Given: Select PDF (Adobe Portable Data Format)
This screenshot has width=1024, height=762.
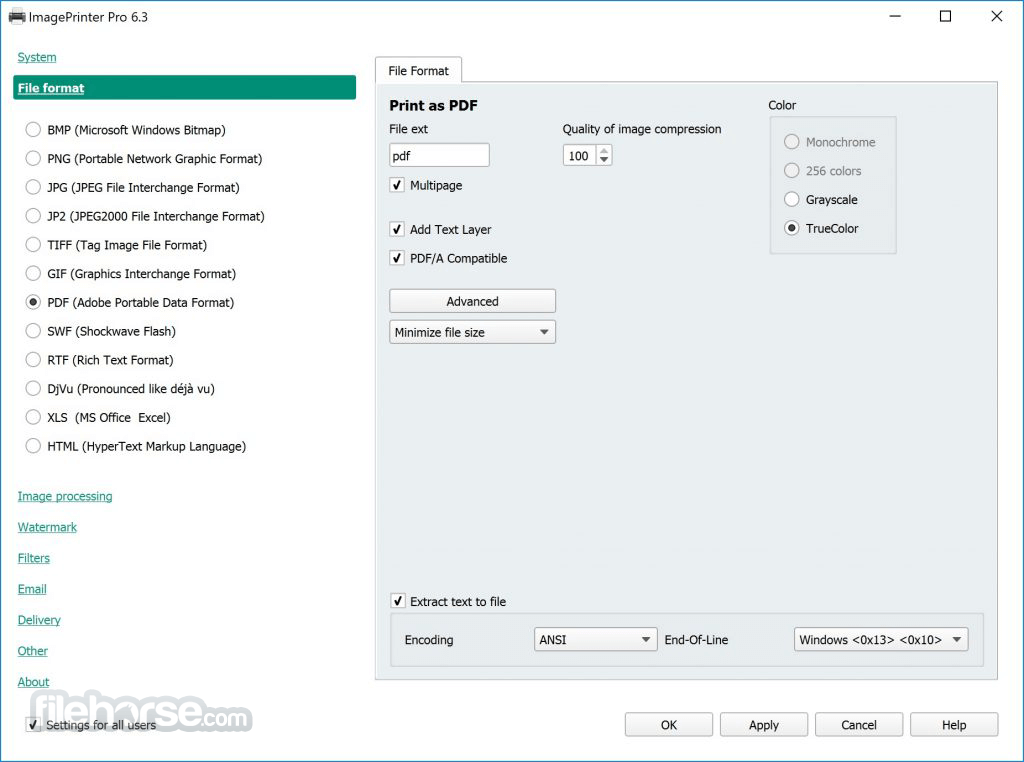Looking at the screenshot, I should pos(33,302).
